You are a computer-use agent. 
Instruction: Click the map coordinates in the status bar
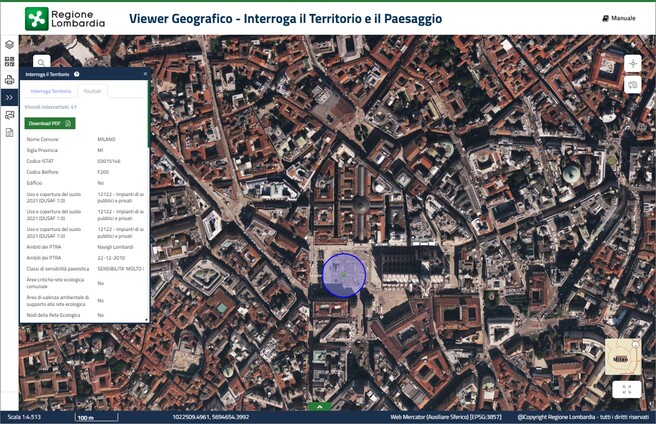[210, 417]
